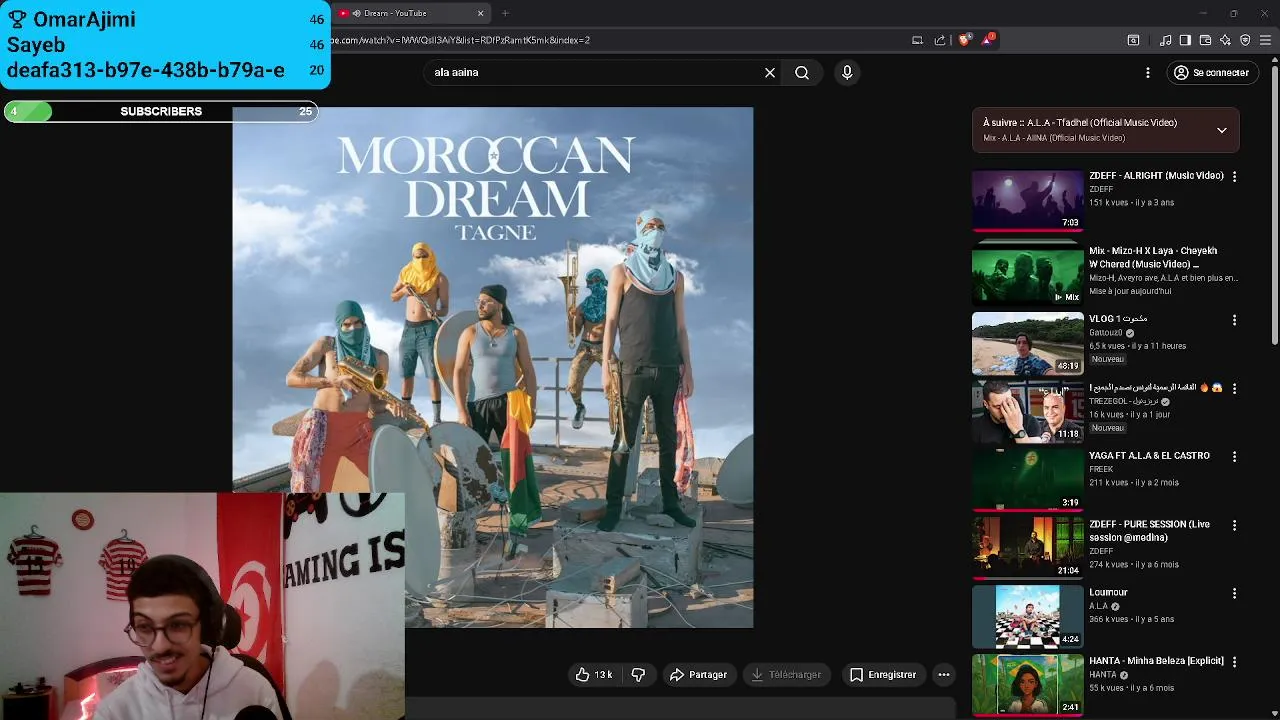Viewport: 1280px width, 720px height.
Task: Click Loumour video thumbnail
Action: 1027,616
